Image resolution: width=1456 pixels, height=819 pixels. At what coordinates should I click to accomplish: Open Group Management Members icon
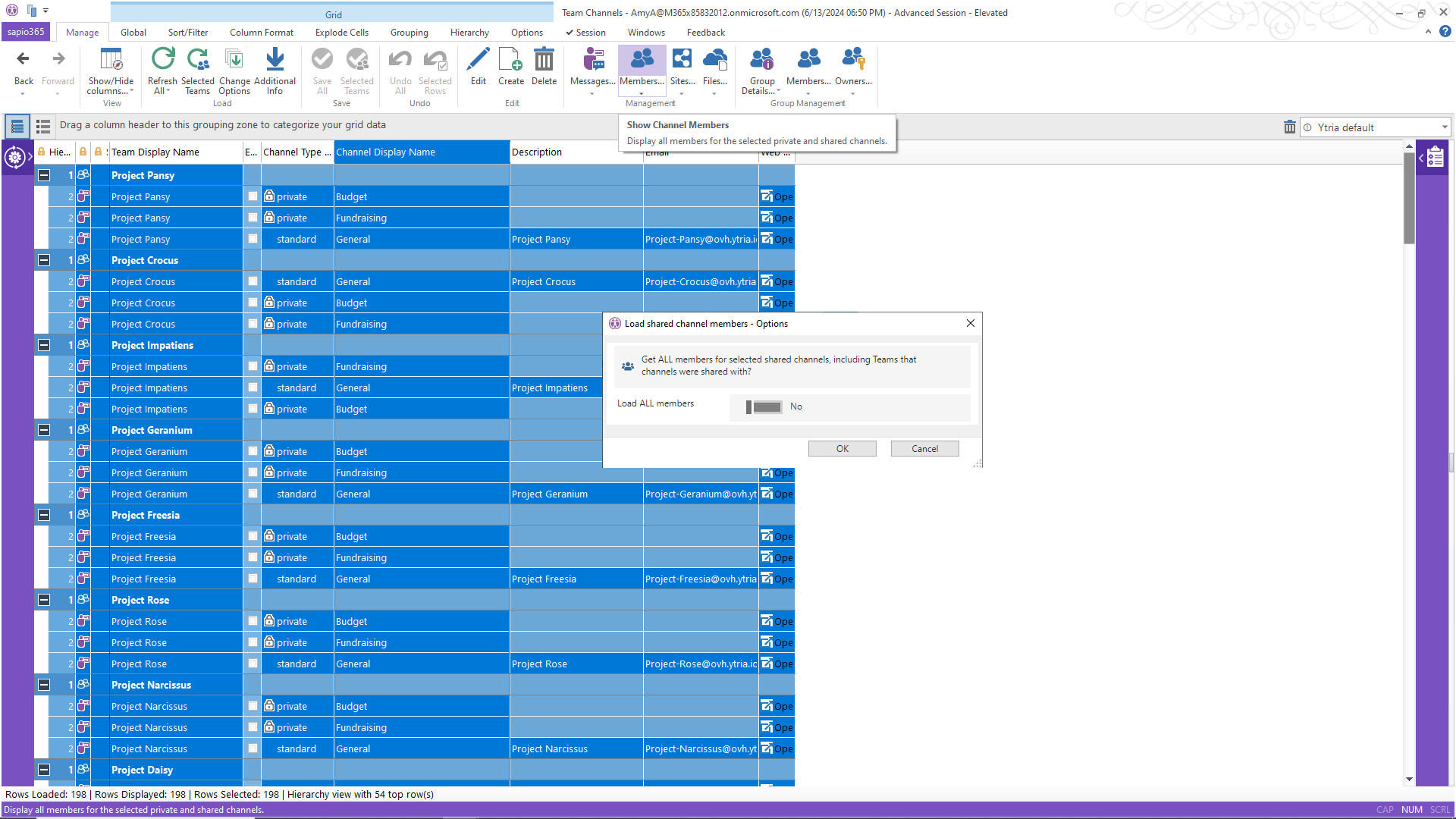pyautogui.click(x=808, y=59)
